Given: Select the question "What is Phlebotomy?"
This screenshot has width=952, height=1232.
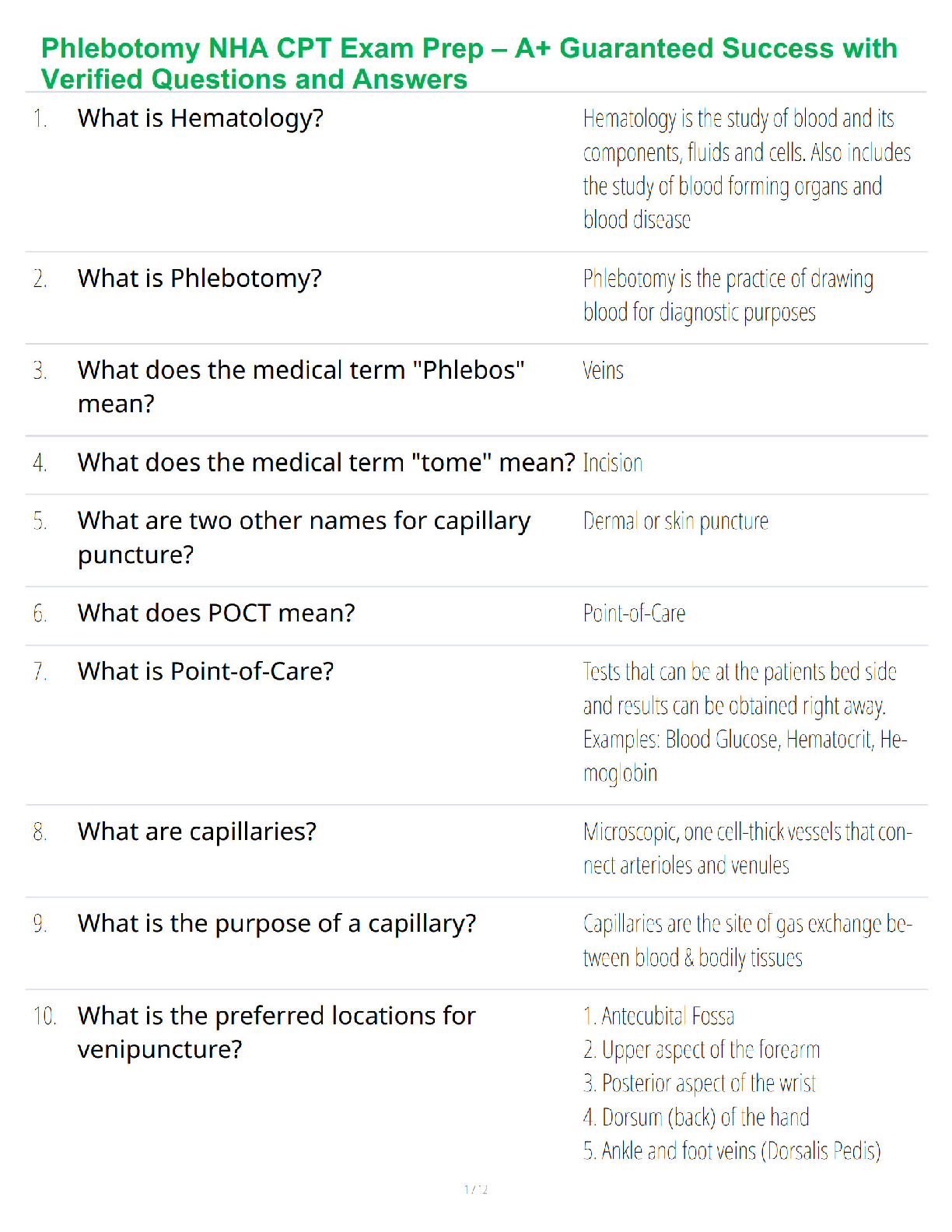Looking at the screenshot, I should (x=199, y=278).
